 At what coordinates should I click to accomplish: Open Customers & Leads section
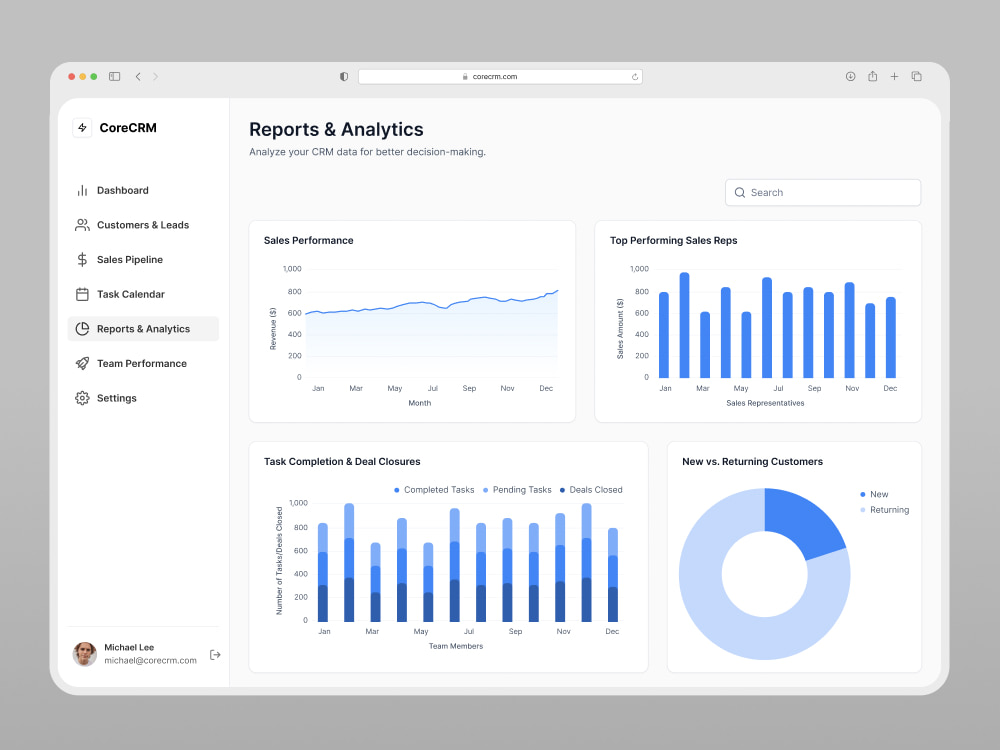(143, 224)
